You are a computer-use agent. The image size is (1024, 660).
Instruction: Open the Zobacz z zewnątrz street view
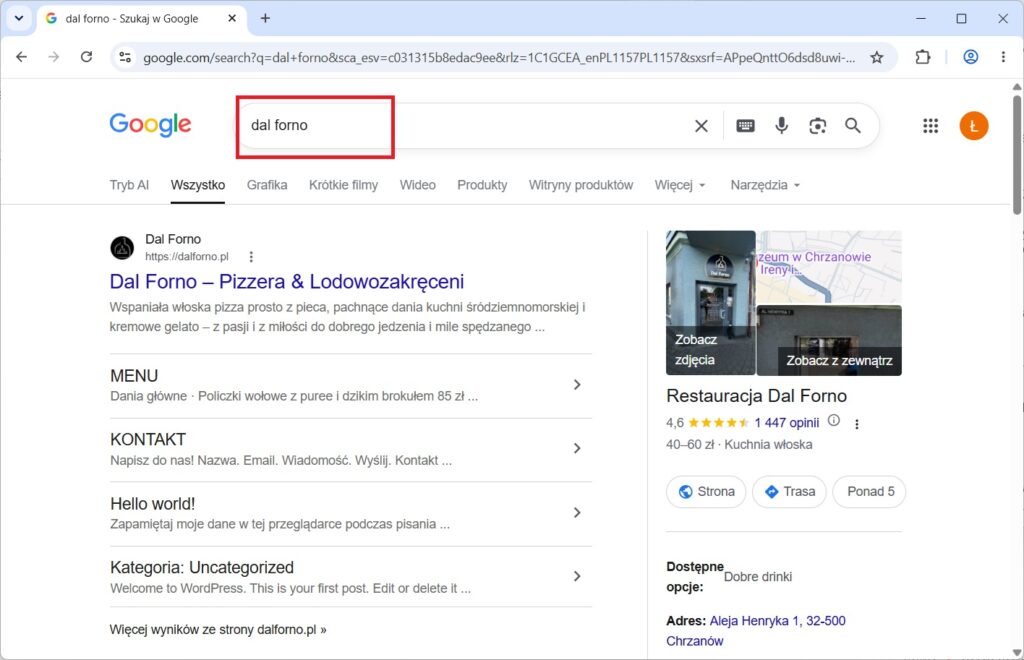click(829, 340)
